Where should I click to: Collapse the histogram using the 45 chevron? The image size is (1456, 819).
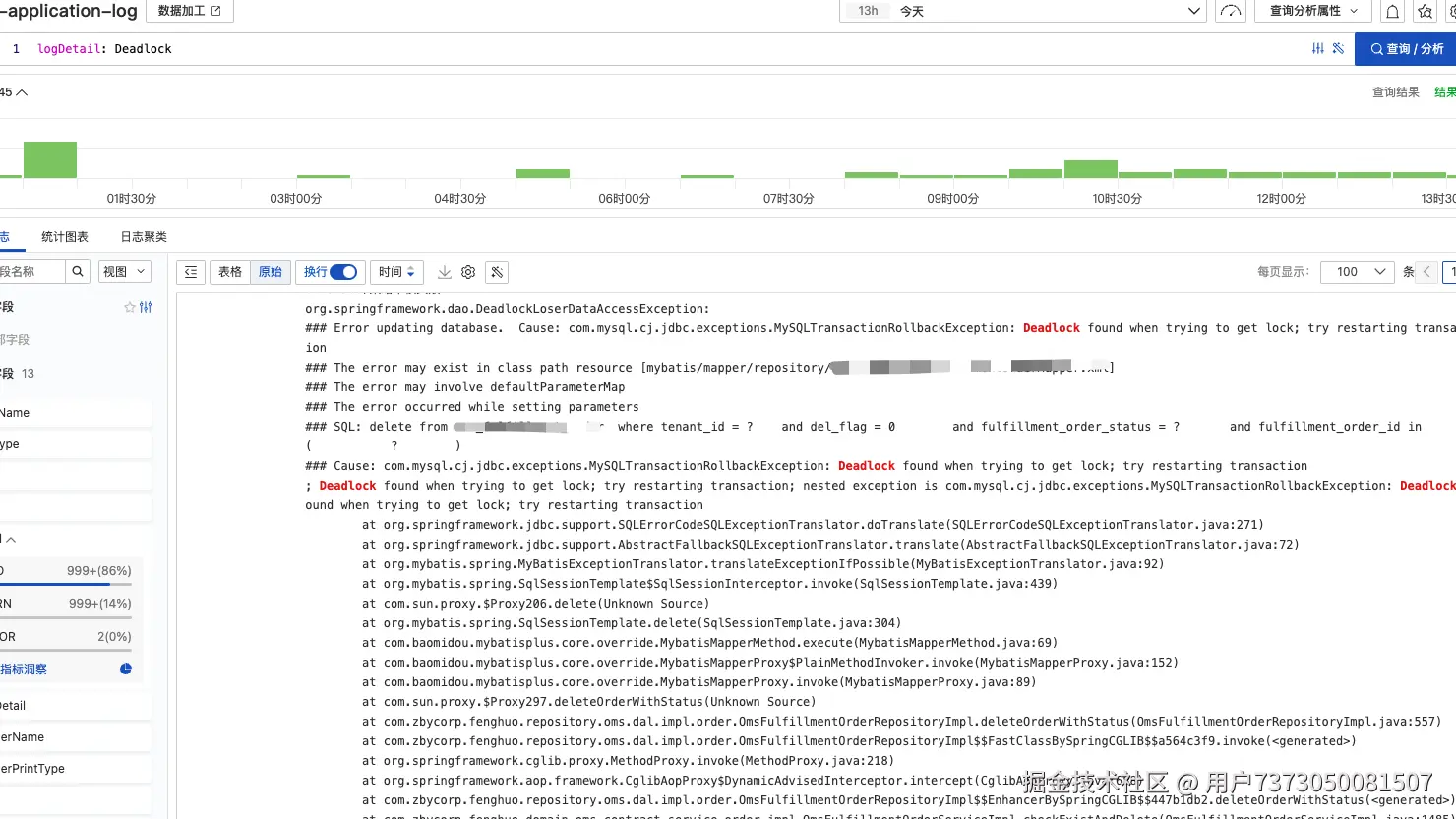pos(21,92)
